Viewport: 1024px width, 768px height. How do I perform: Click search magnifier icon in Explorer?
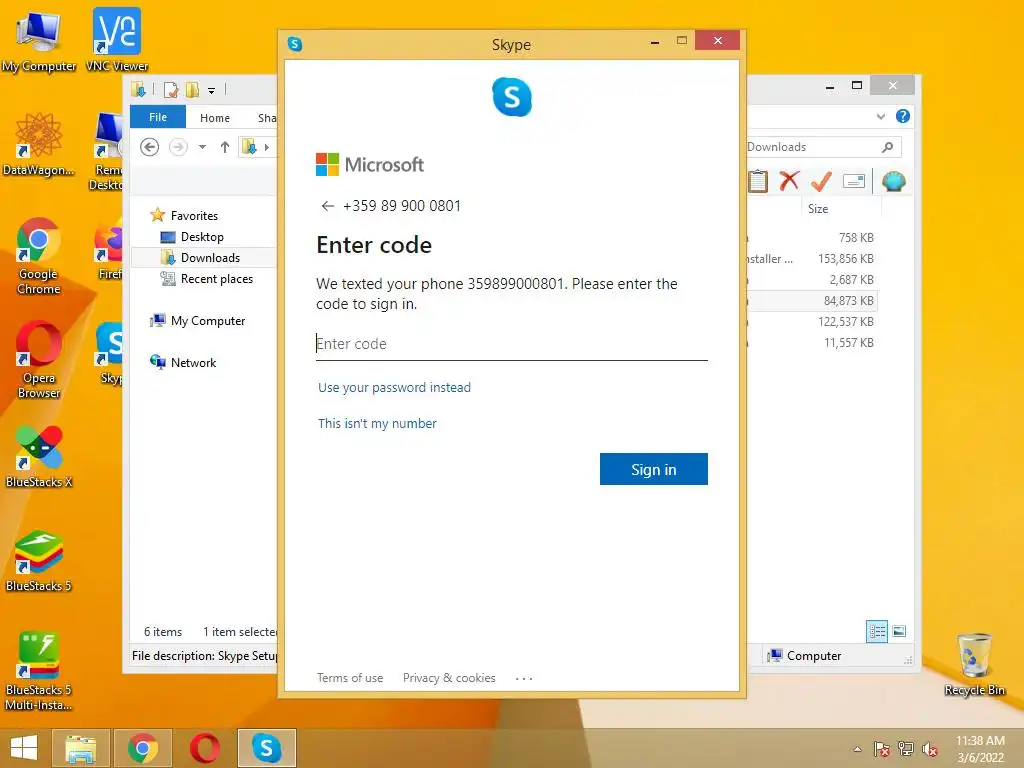(888, 147)
